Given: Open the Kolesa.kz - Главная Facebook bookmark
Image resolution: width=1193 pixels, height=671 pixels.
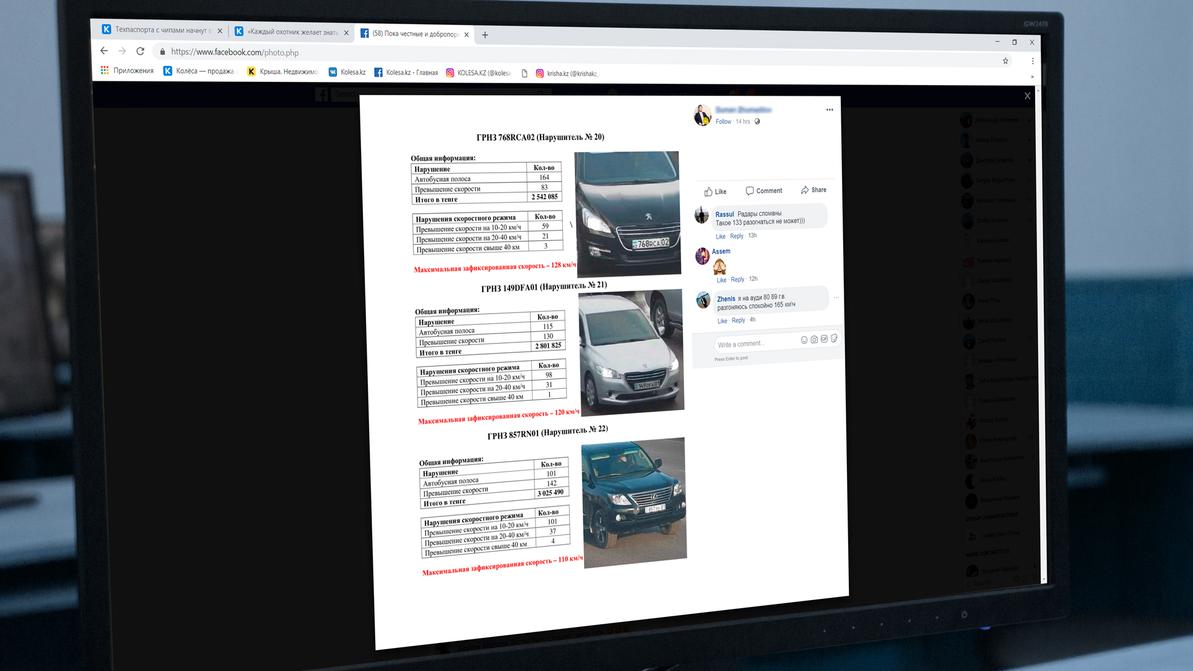Looking at the screenshot, I should 406,72.
